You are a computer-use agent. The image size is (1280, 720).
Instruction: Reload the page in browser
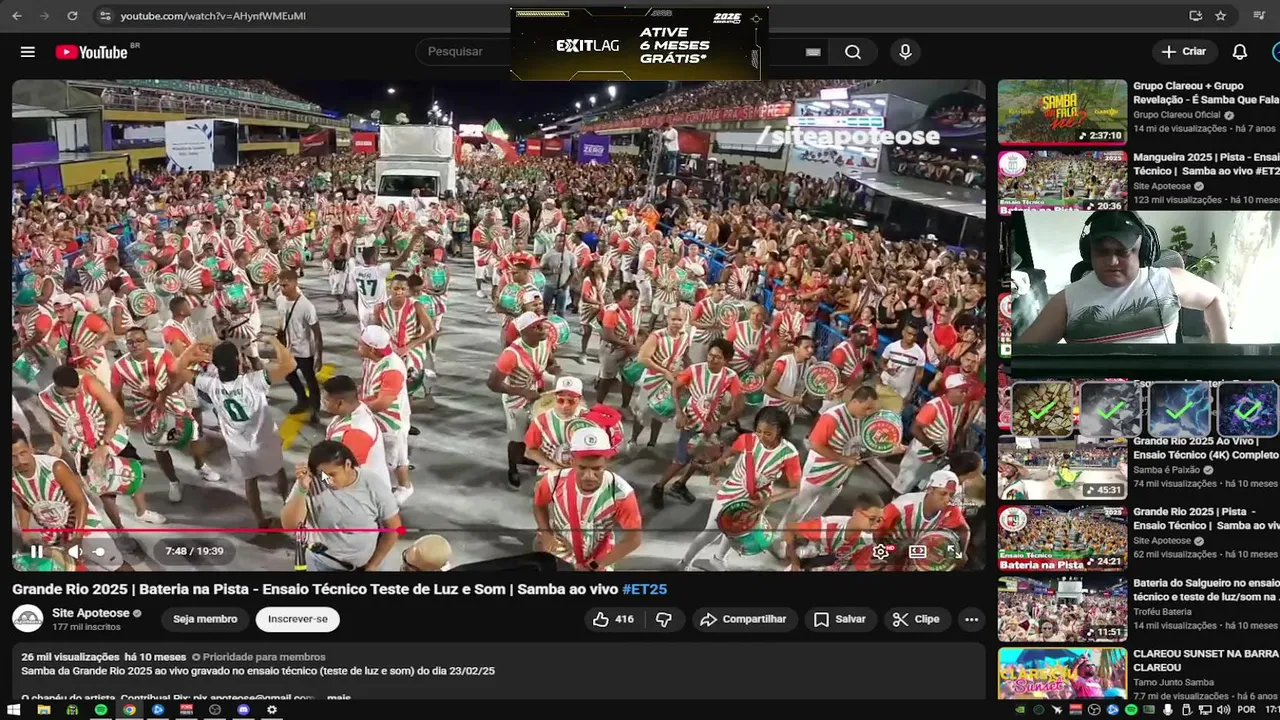(x=72, y=16)
